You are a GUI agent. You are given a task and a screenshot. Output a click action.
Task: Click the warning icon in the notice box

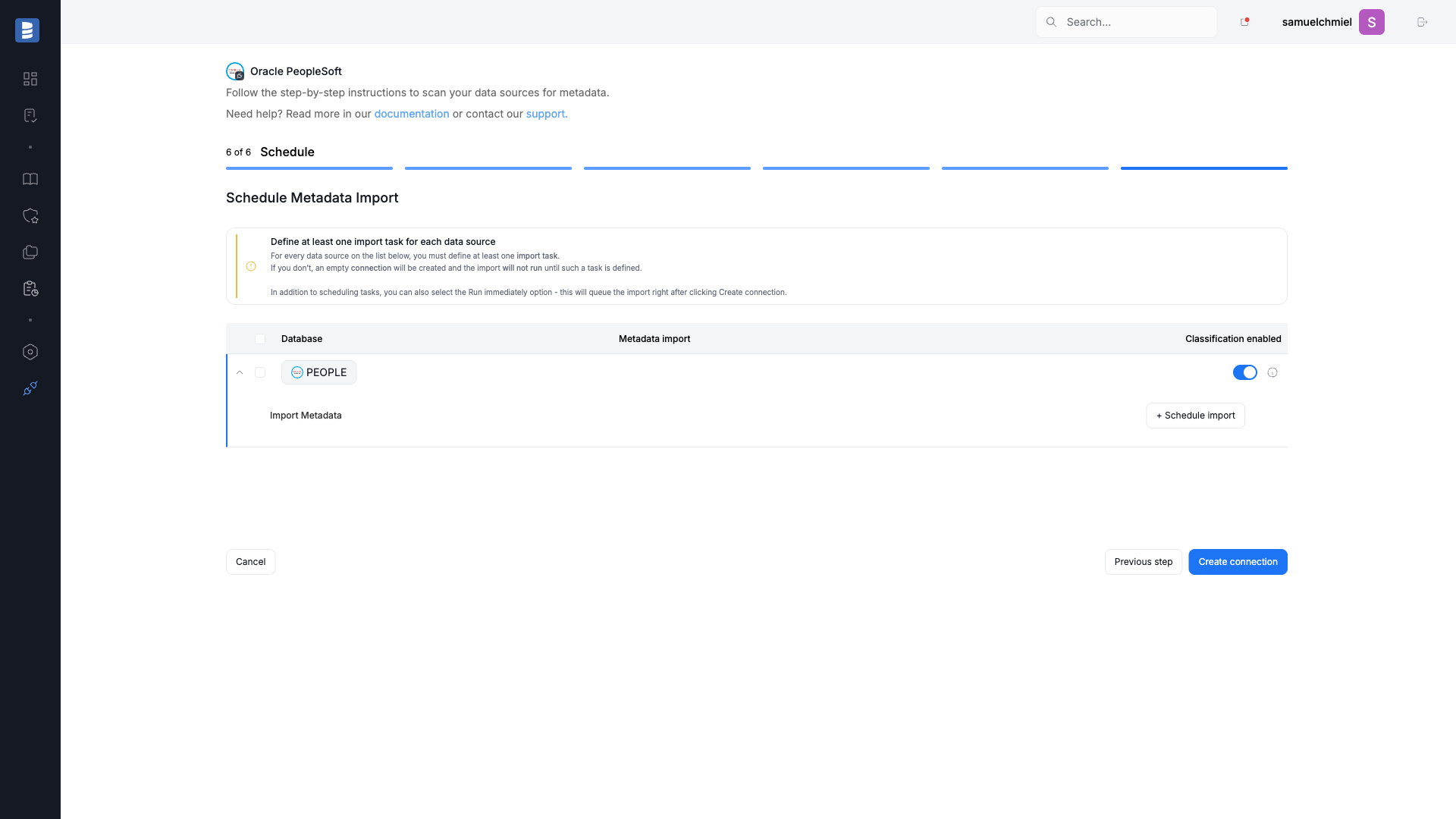(x=251, y=266)
